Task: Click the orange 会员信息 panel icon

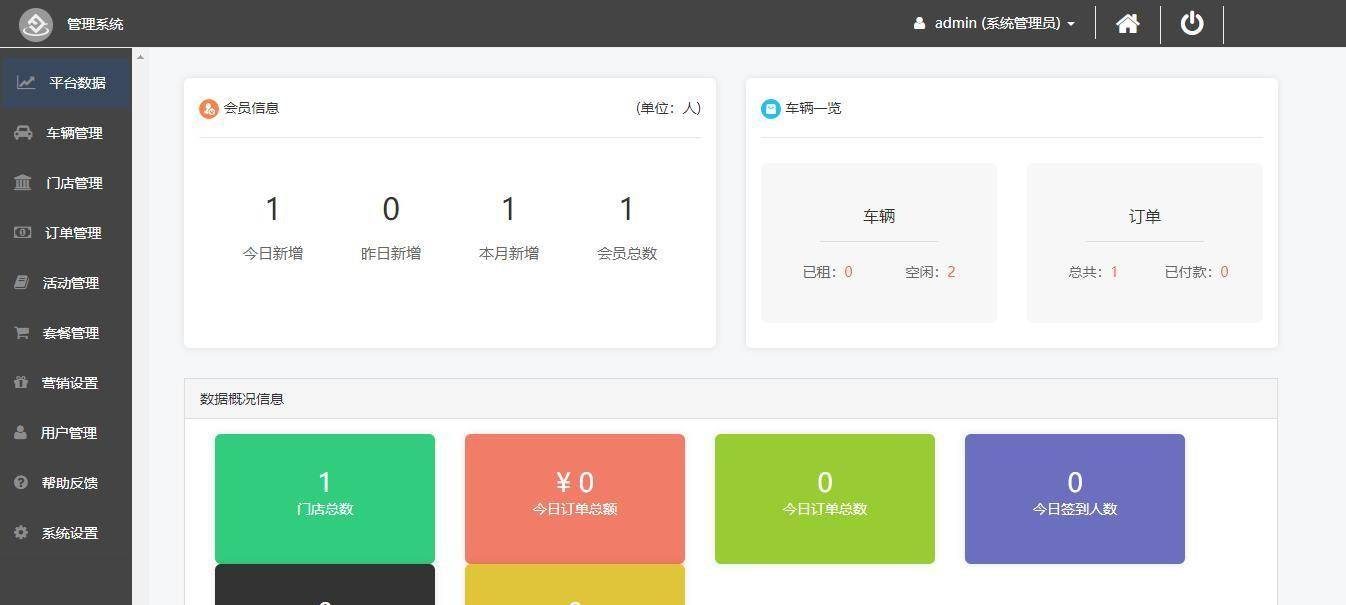Action: coord(208,109)
